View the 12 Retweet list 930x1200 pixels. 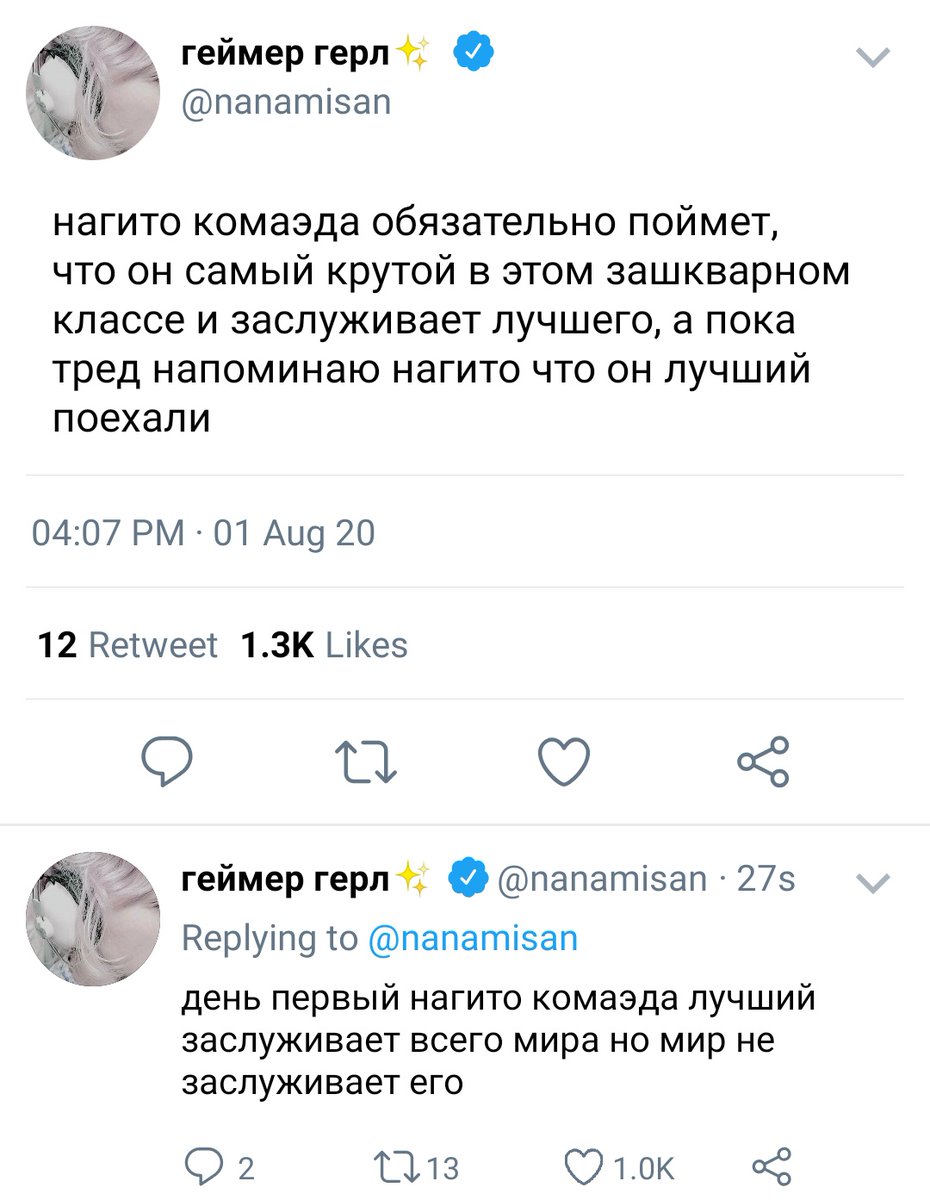click(127, 645)
